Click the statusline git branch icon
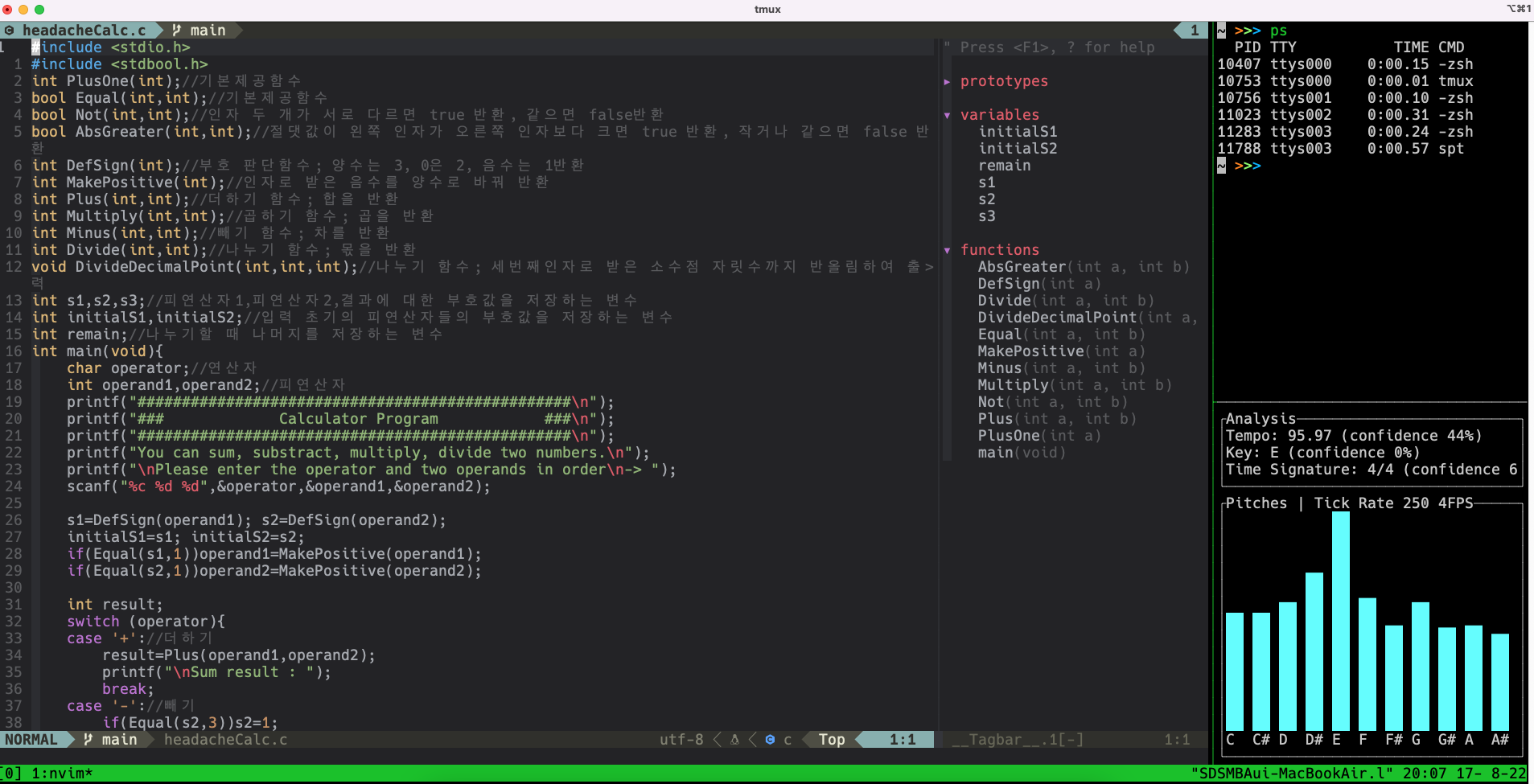1534x784 pixels. click(x=88, y=740)
